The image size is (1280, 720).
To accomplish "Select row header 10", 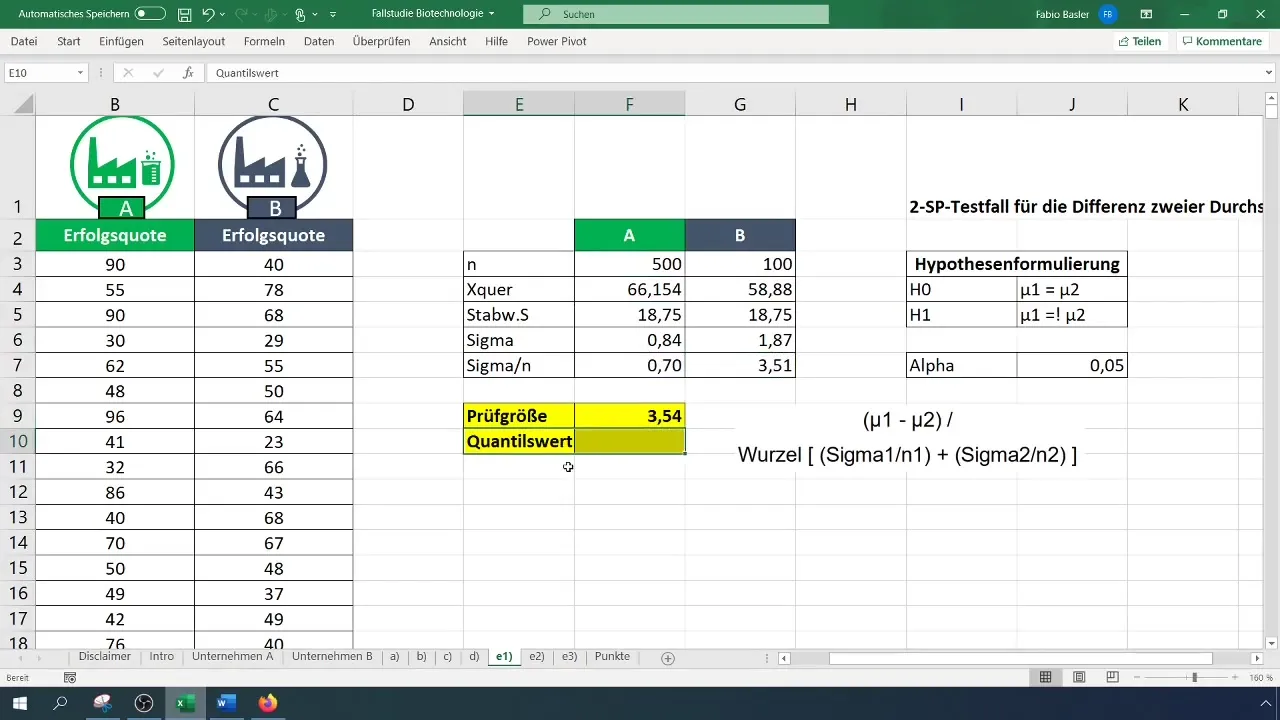I will tap(18, 441).
